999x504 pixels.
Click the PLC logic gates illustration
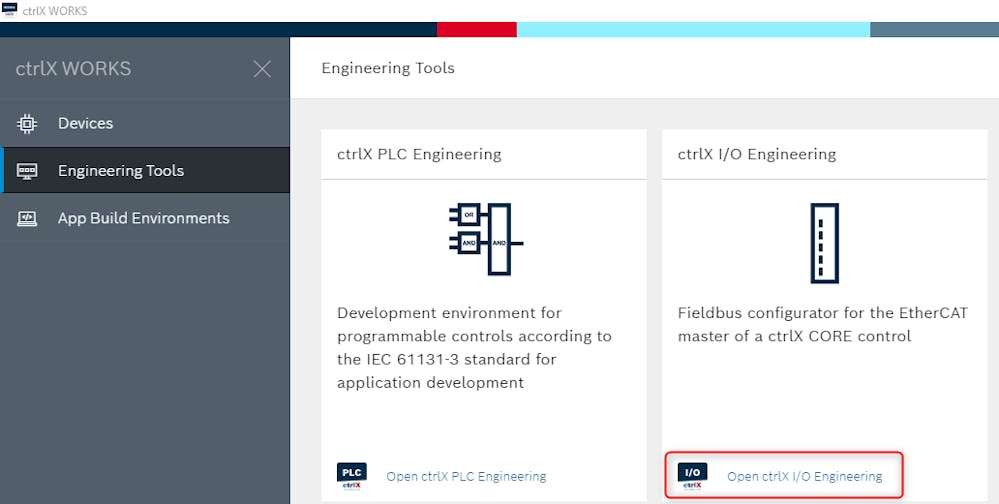(485, 239)
